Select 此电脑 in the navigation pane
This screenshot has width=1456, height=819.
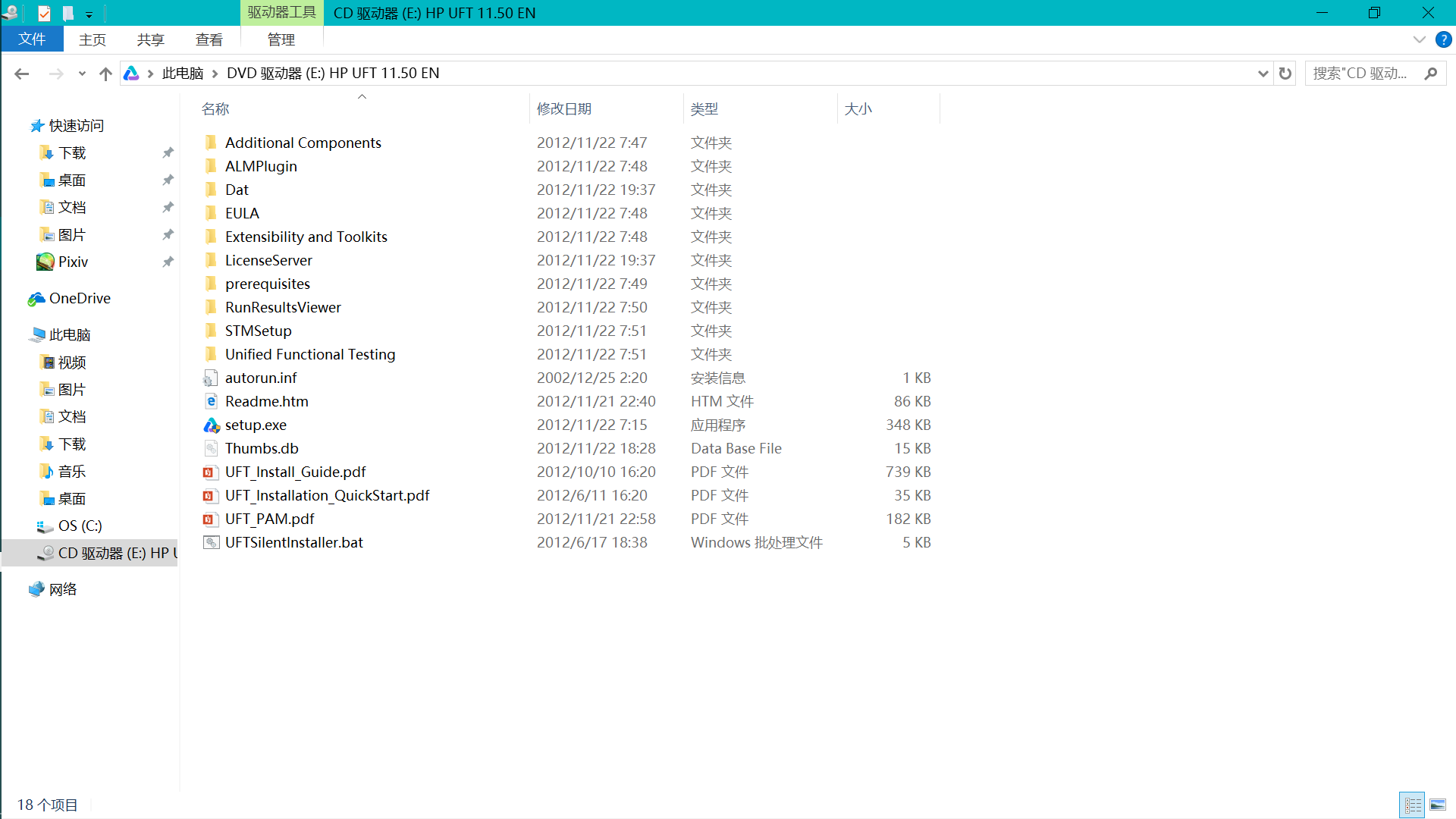tap(70, 335)
